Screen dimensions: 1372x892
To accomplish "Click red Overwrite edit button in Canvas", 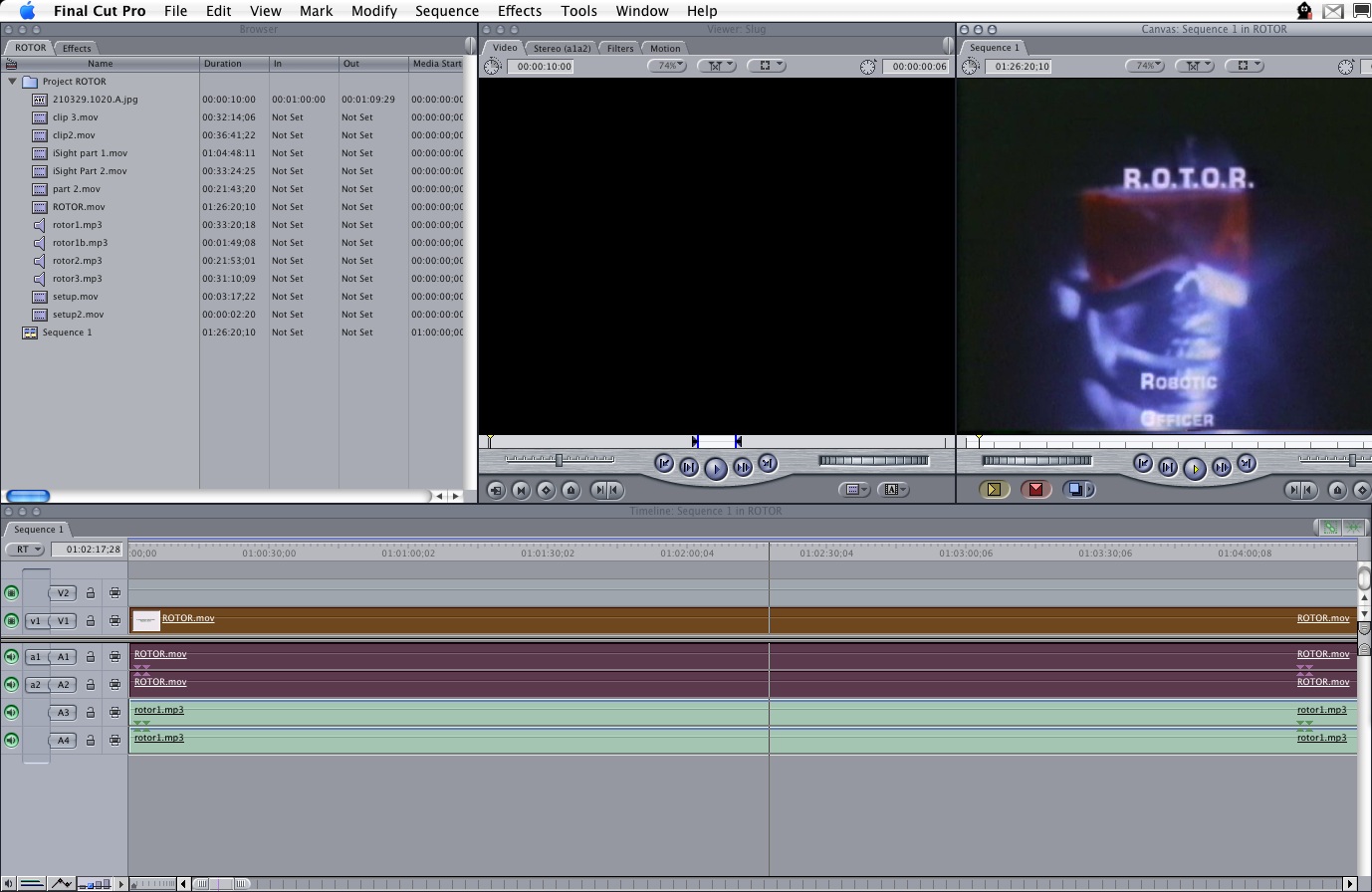I will point(1035,489).
